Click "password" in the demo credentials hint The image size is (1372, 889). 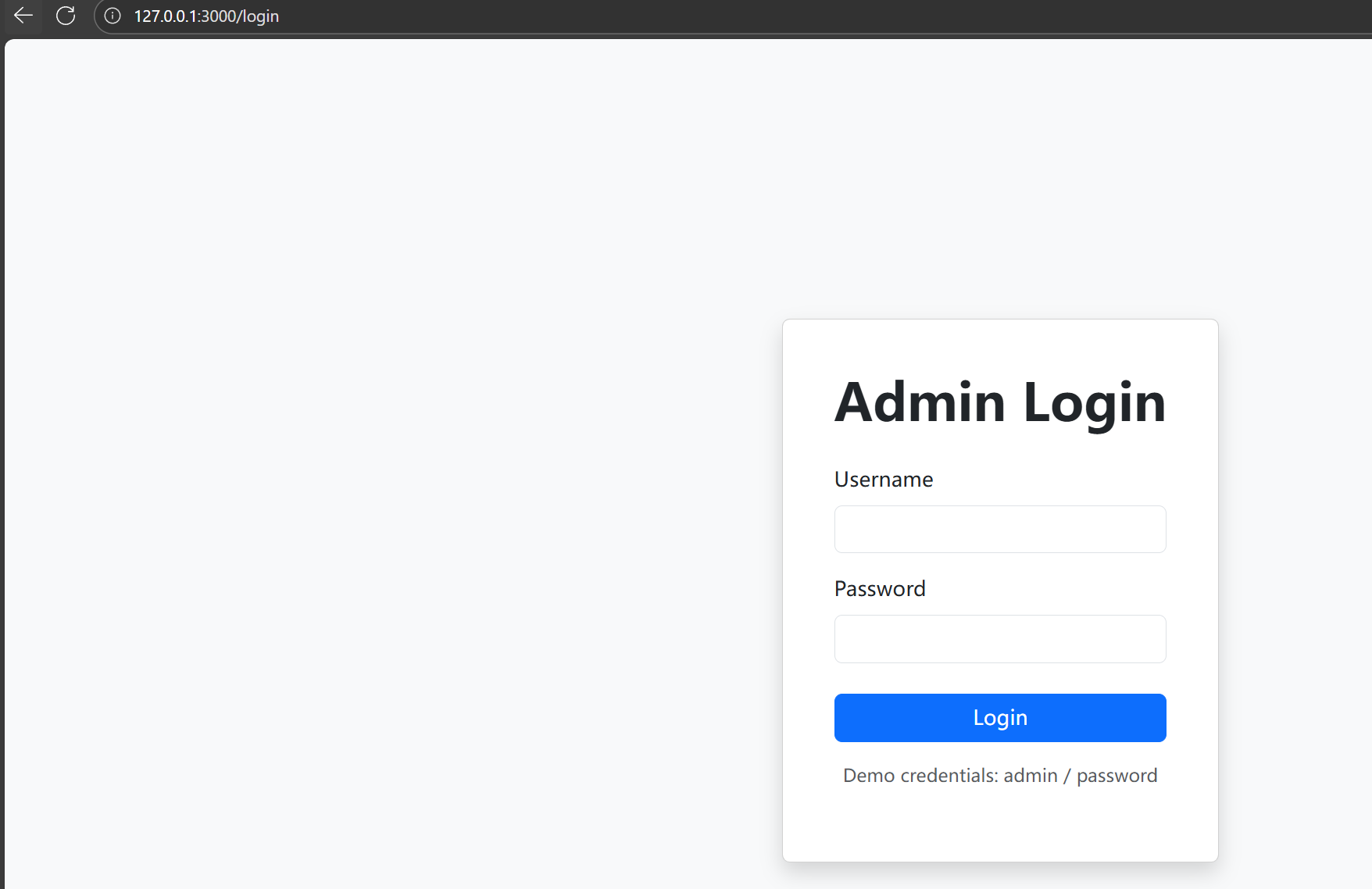coord(1117,776)
